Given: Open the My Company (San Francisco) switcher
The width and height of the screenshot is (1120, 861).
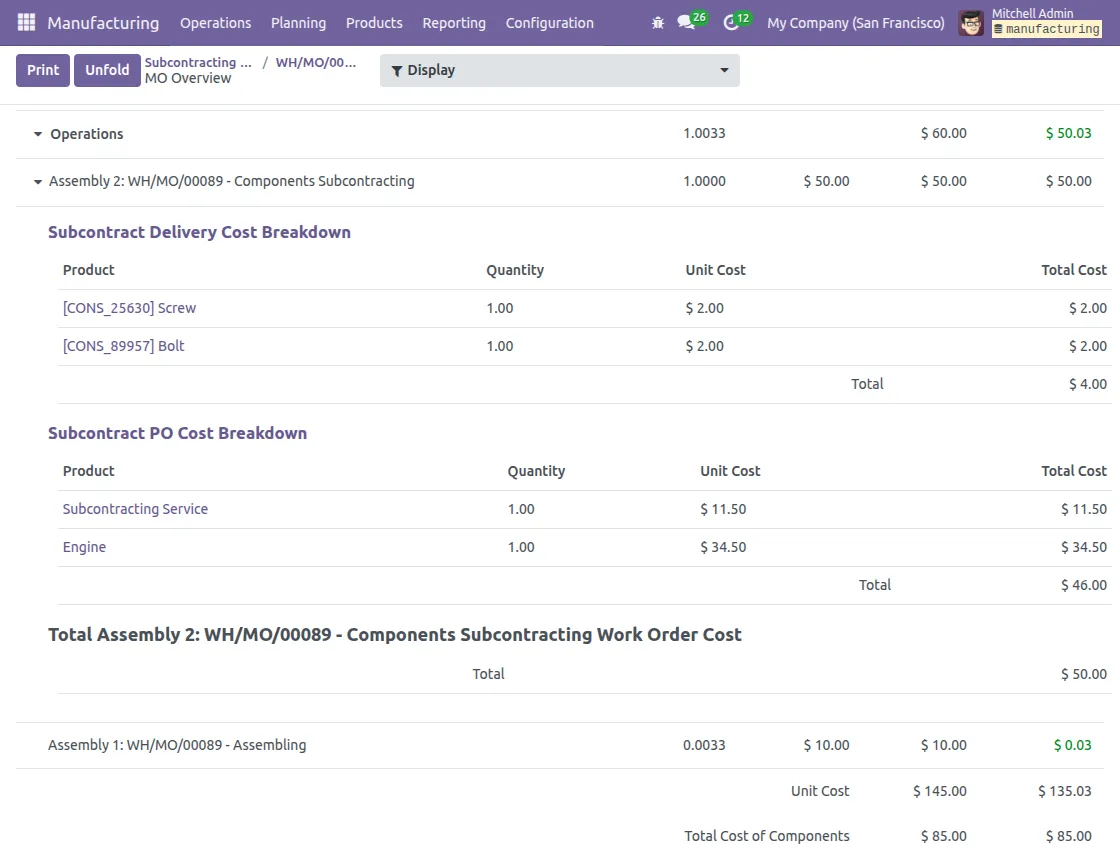Looking at the screenshot, I should tap(855, 22).
